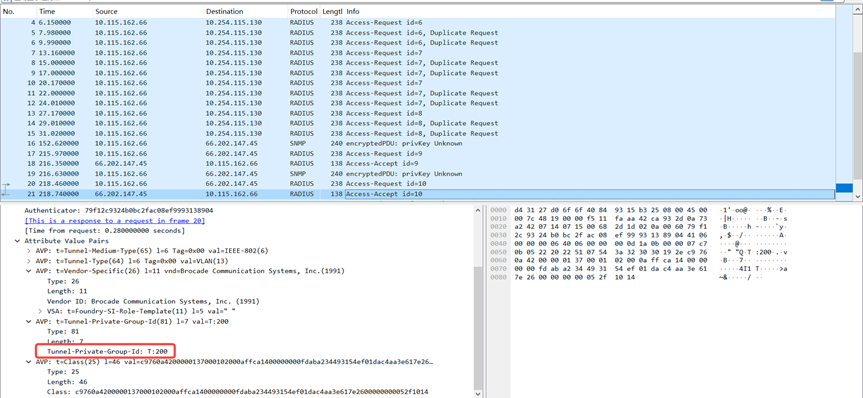Expand the Tunnel-Type(64) AVP node

[x=29, y=260]
